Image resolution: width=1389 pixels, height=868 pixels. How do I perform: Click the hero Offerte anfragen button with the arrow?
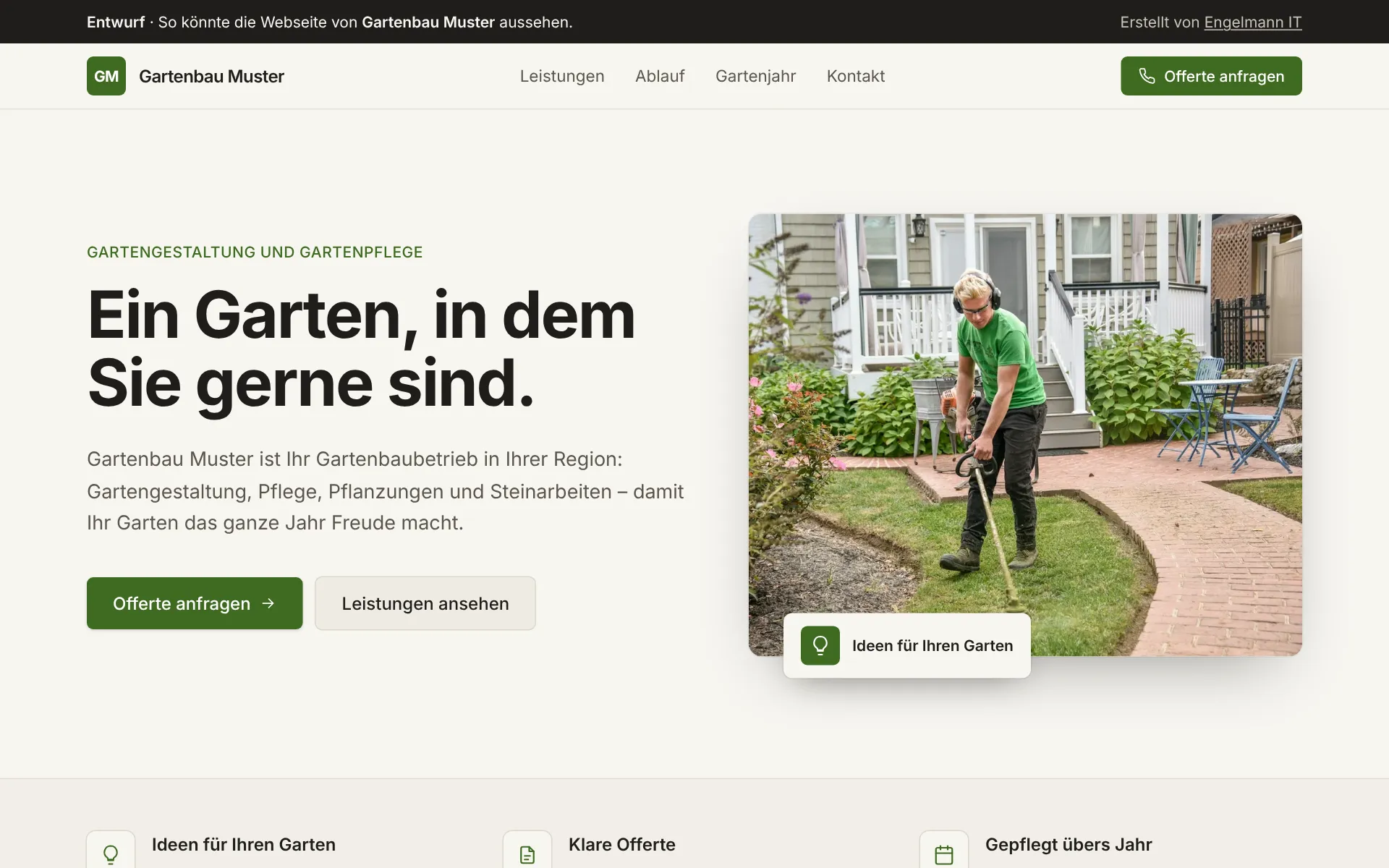click(195, 603)
